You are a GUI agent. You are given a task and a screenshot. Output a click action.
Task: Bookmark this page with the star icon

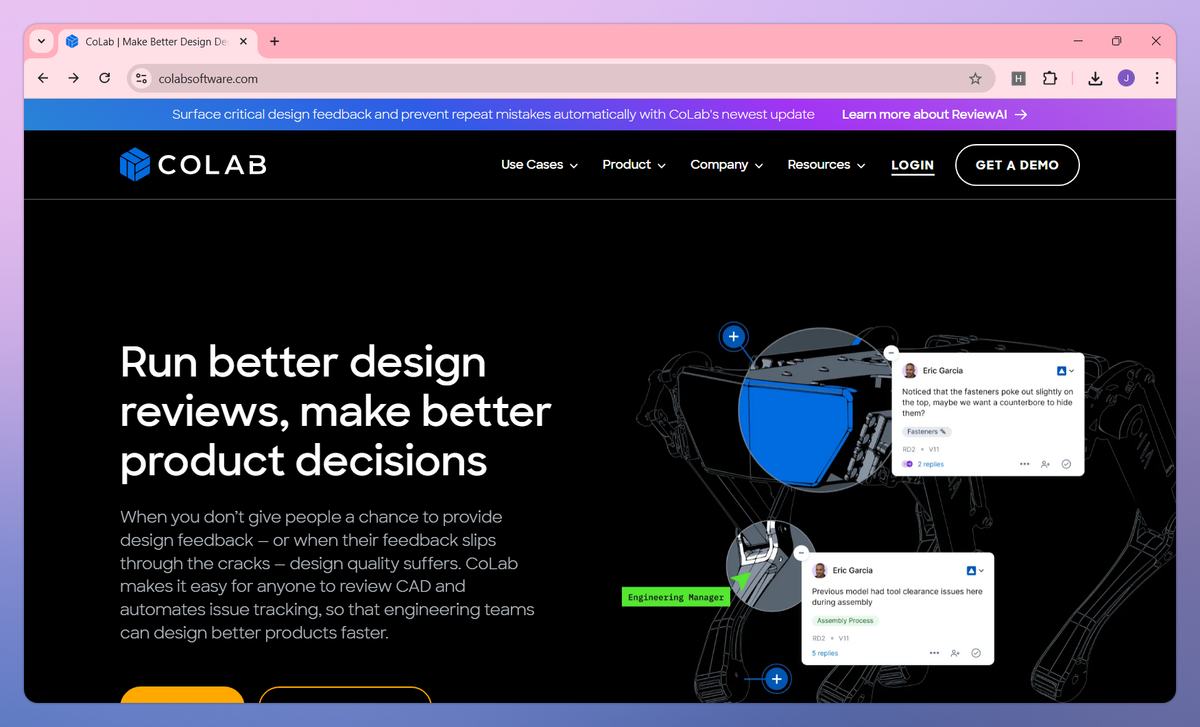975,78
